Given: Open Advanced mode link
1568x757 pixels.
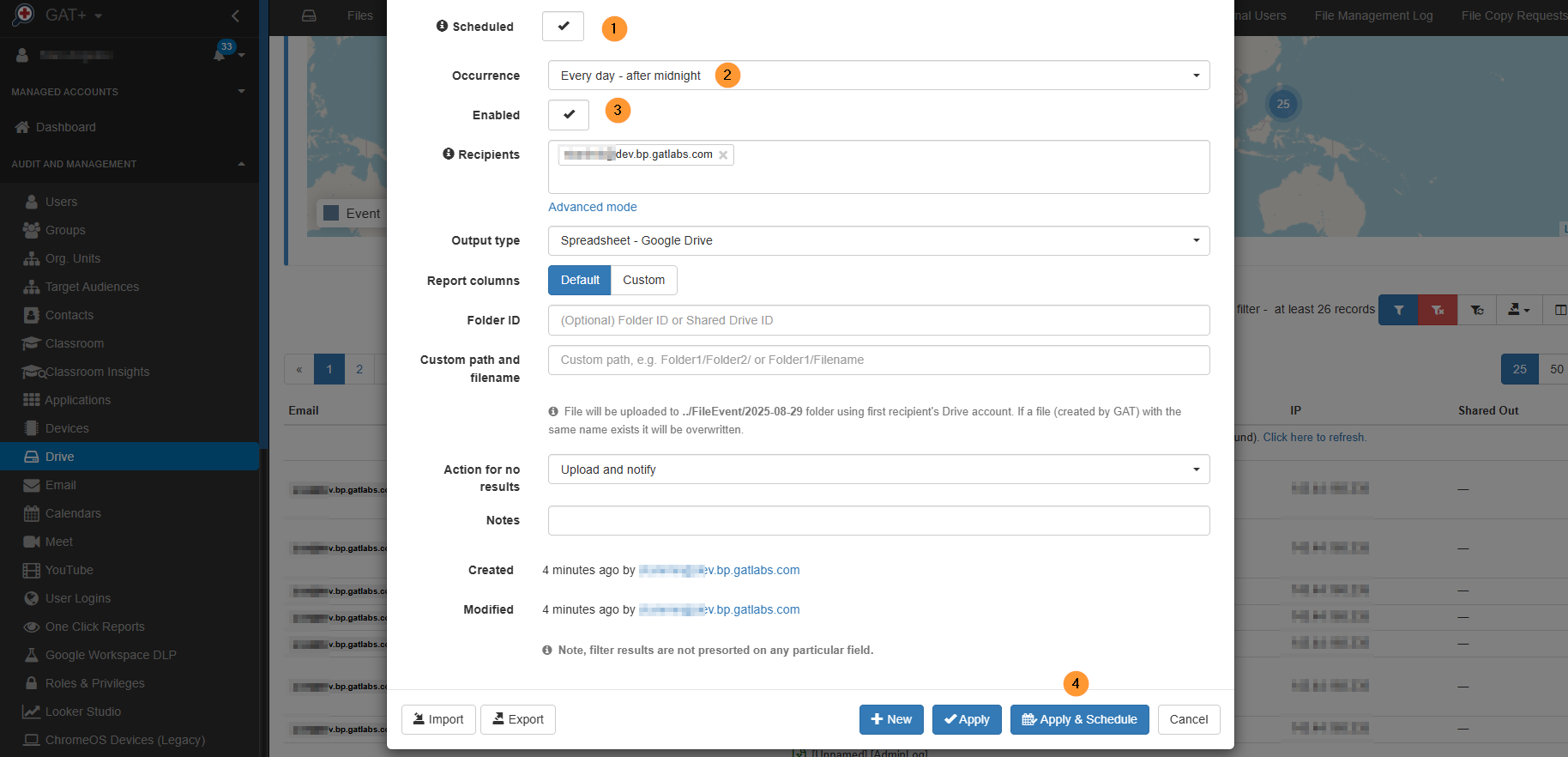Looking at the screenshot, I should tap(593, 207).
